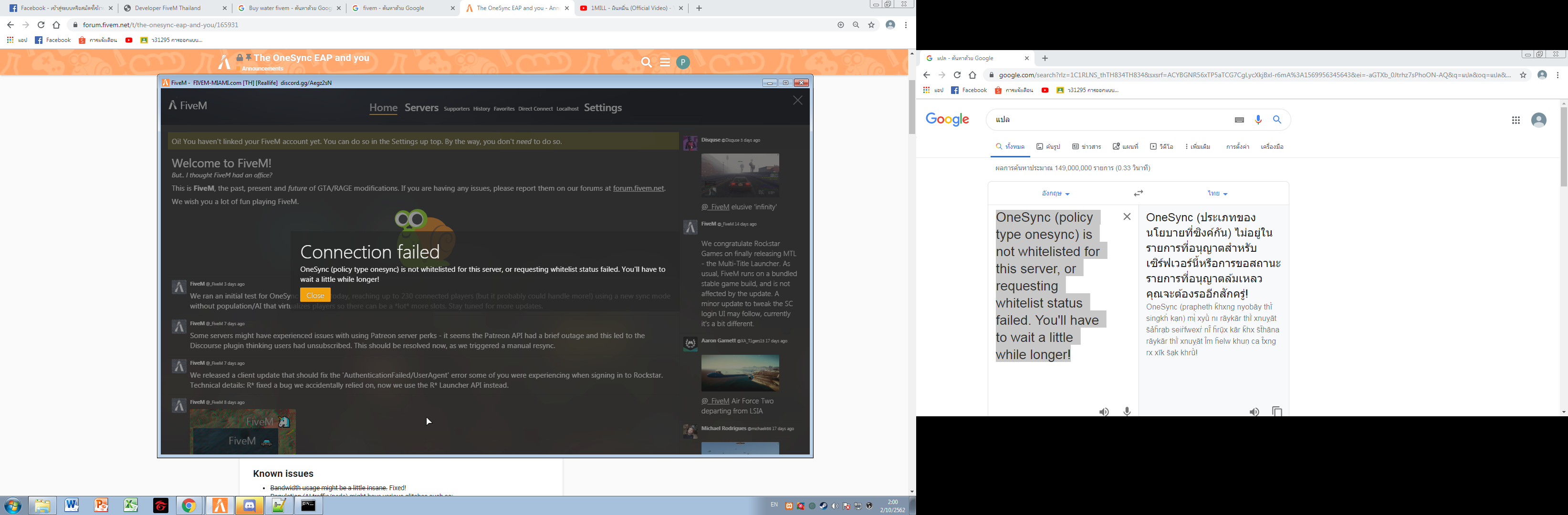
Task: Open FiveM Settings page
Action: (603, 108)
